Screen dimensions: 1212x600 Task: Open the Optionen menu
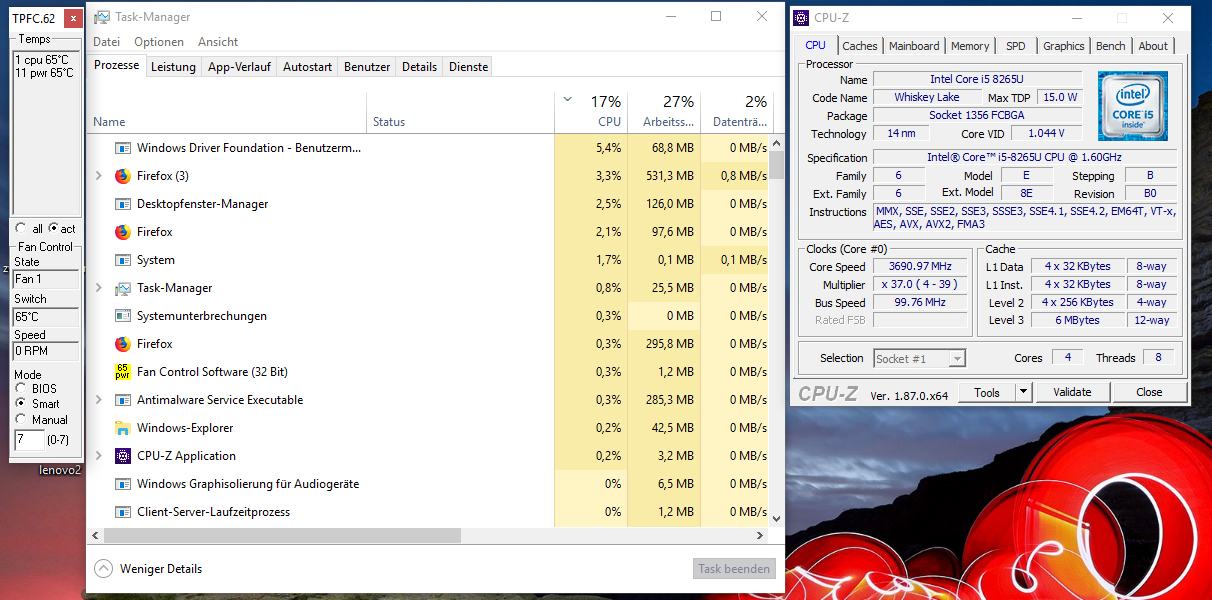click(159, 42)
